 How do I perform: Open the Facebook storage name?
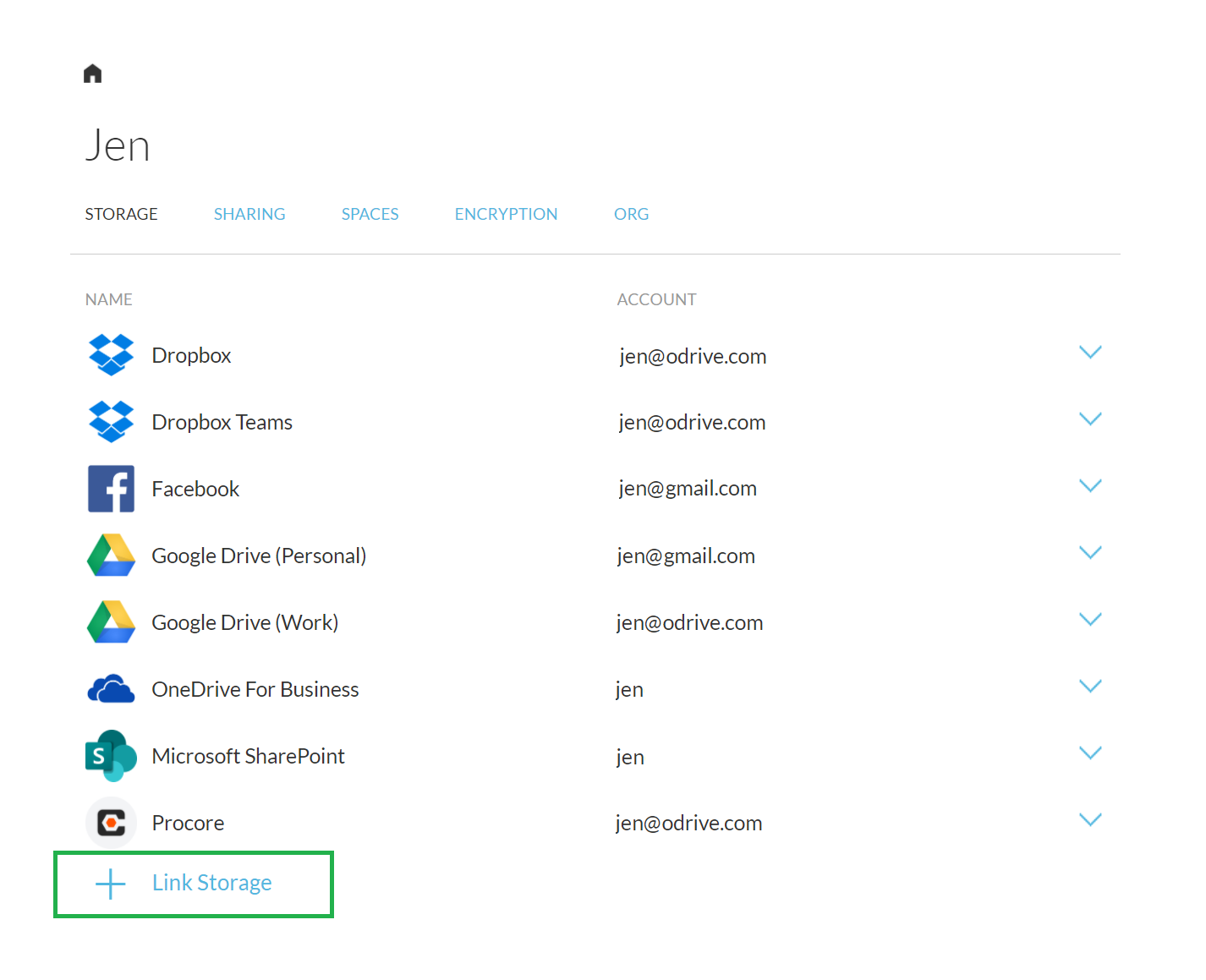click(x=195, y=489)
